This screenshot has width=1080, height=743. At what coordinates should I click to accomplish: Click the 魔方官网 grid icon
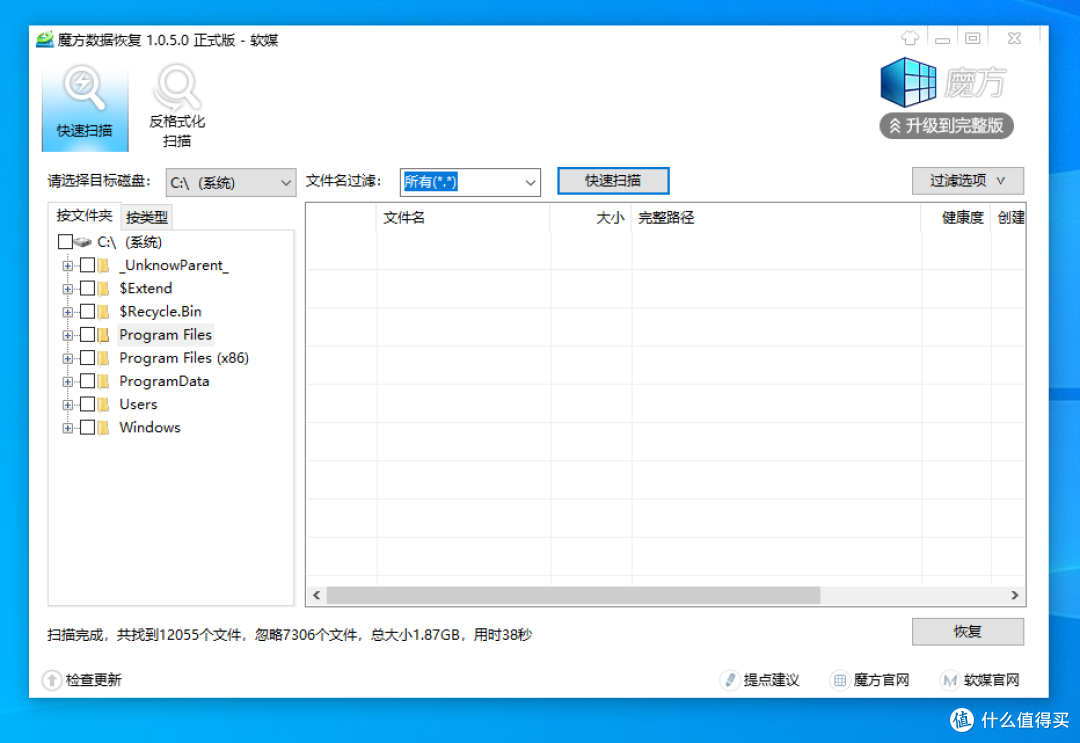click(839, 680)
